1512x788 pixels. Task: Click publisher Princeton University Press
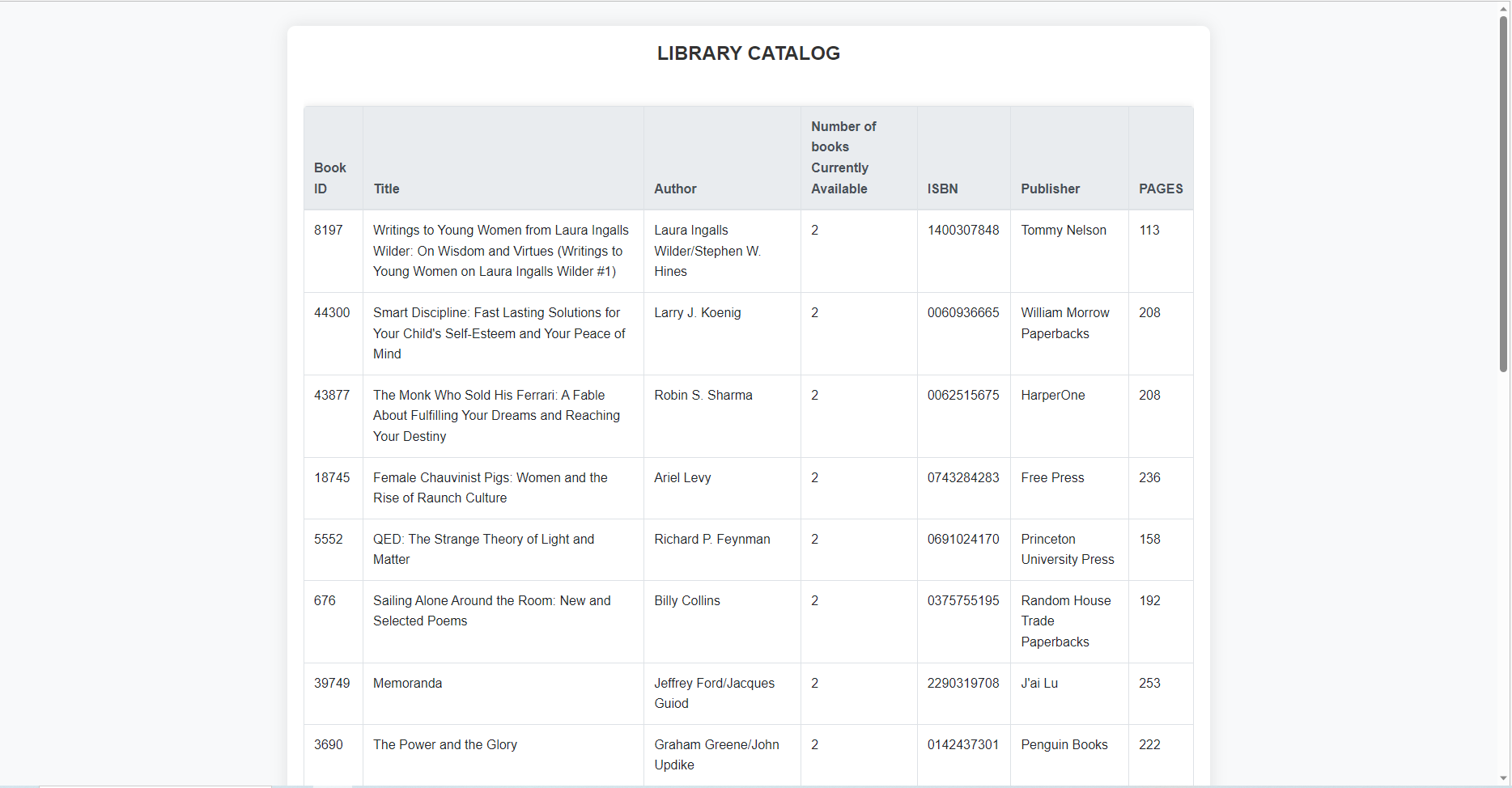(x=1067, y=549)
